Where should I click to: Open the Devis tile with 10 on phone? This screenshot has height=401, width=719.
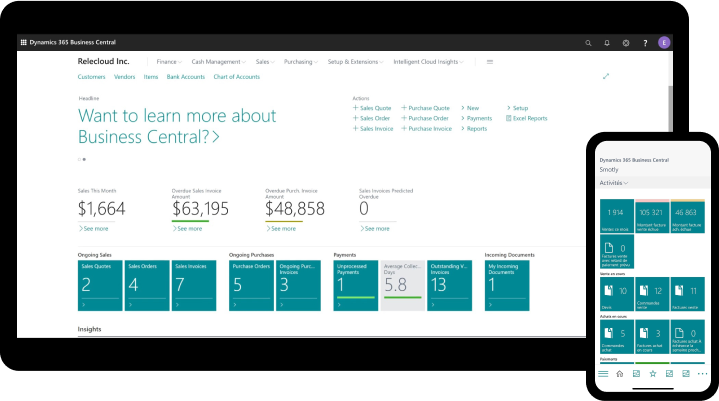click(x=617, y=294)
